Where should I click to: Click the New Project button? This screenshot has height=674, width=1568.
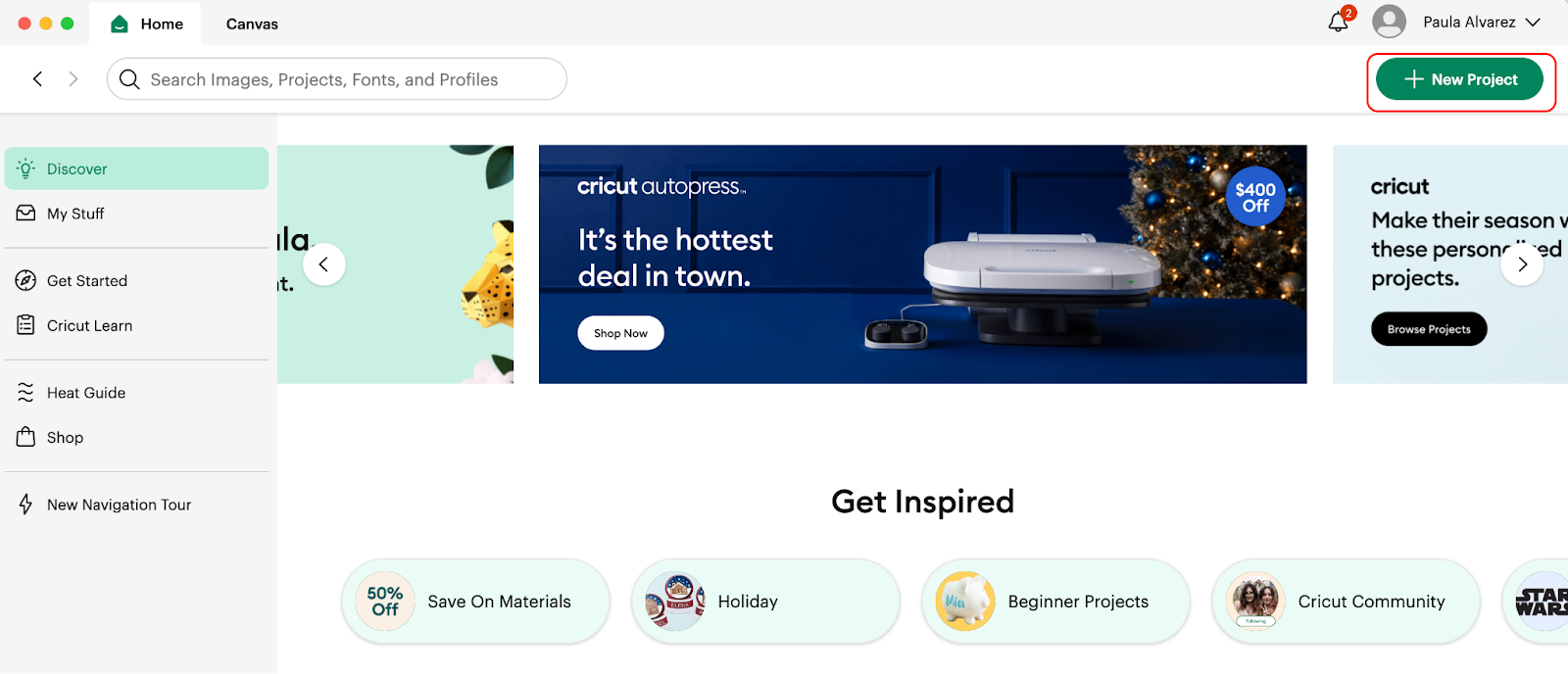pyautogui.click(x=1460, y=79)
